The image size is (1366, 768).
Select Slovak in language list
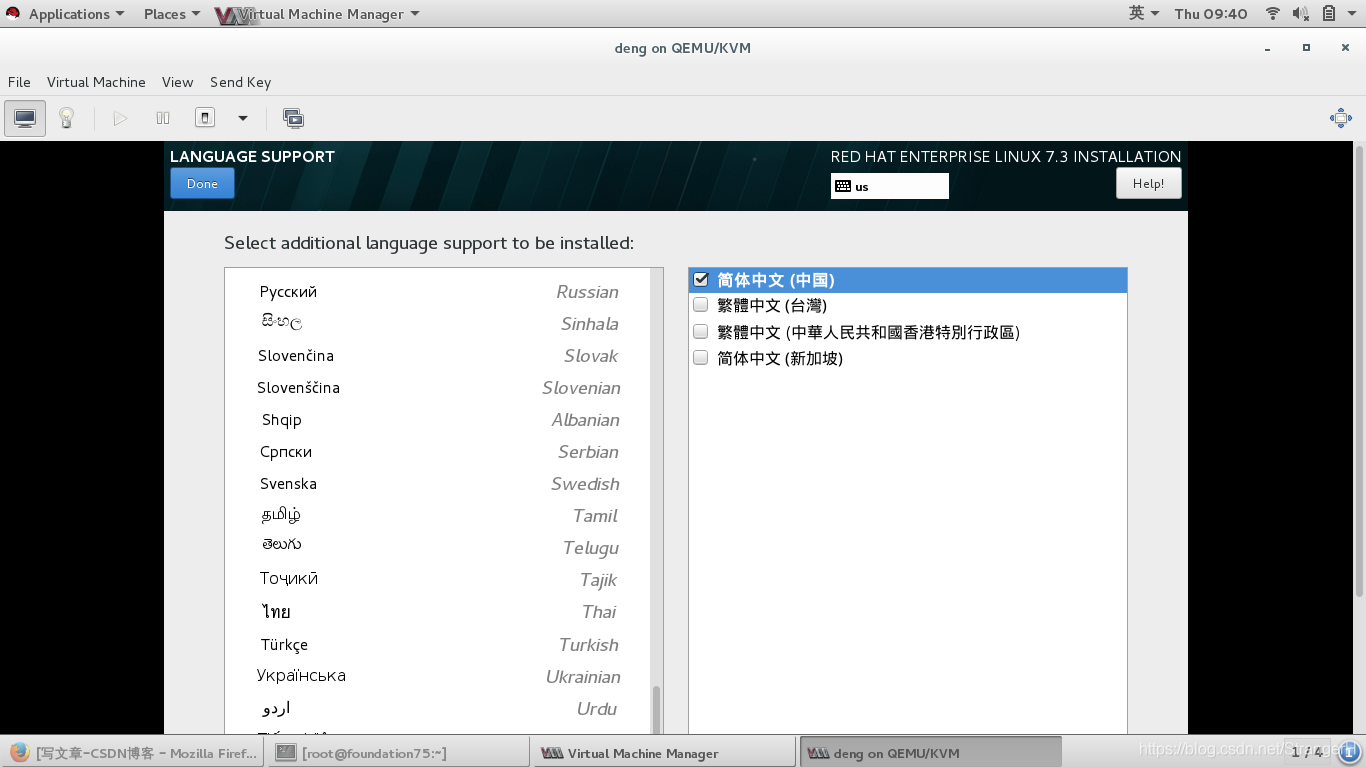pos(438,356)
